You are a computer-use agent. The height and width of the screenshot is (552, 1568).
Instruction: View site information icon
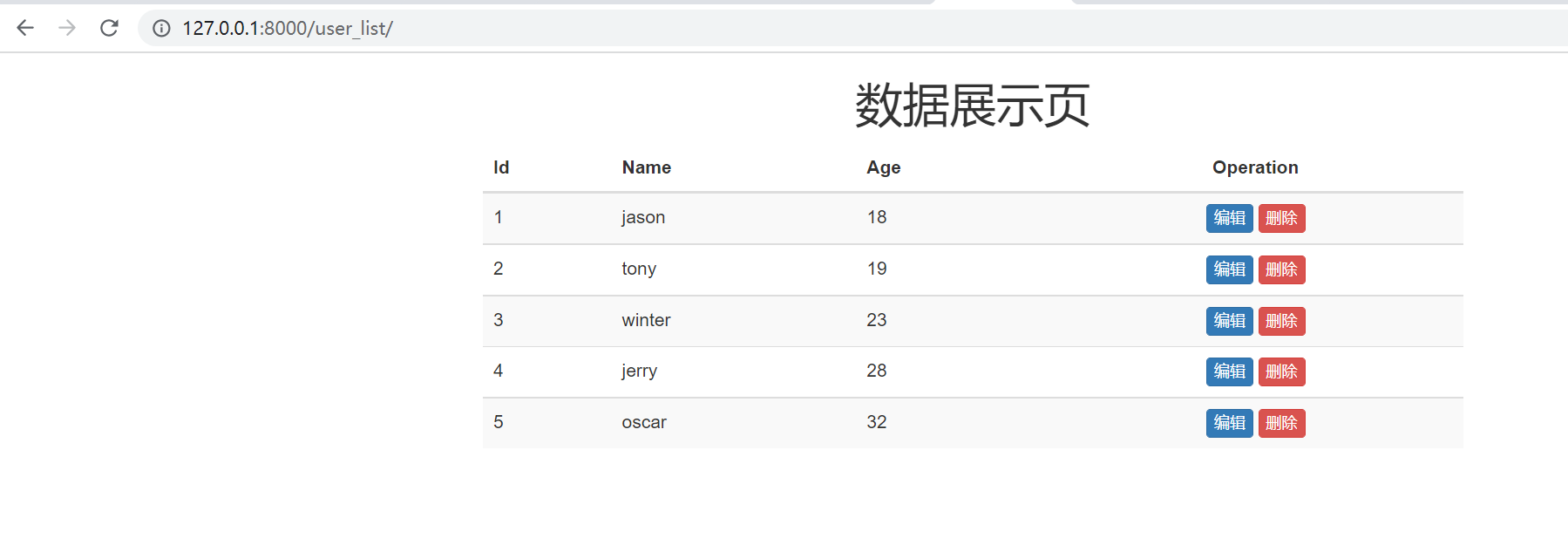point(161,28)
